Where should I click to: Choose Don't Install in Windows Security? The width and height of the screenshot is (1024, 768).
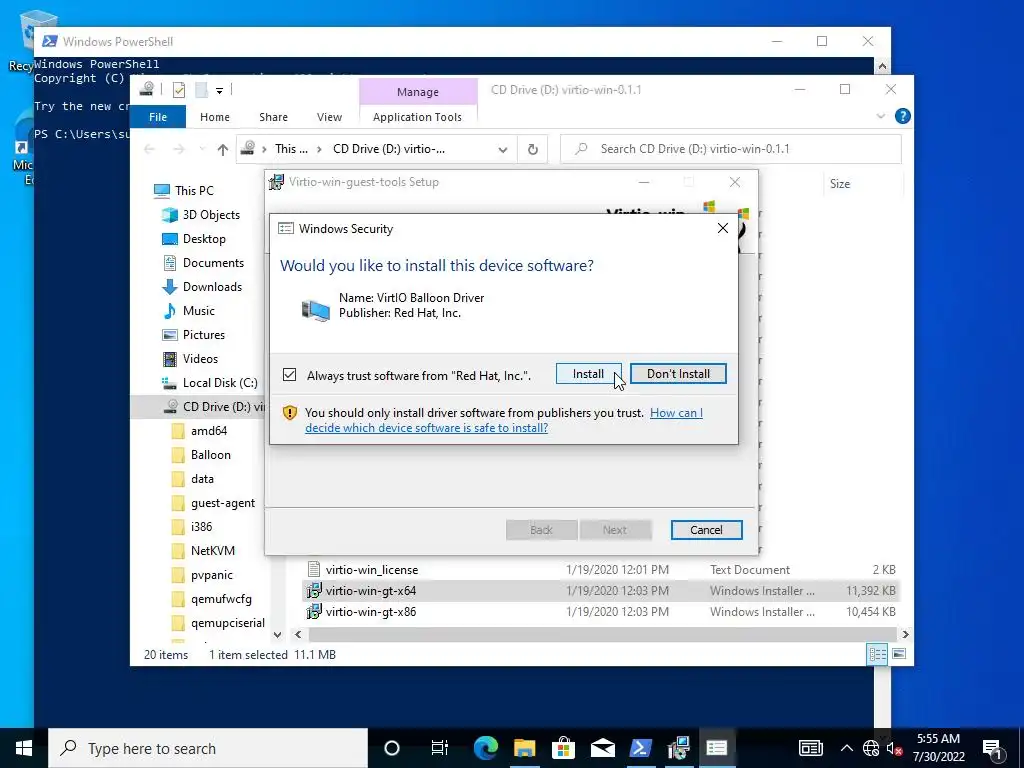(678, 374)
